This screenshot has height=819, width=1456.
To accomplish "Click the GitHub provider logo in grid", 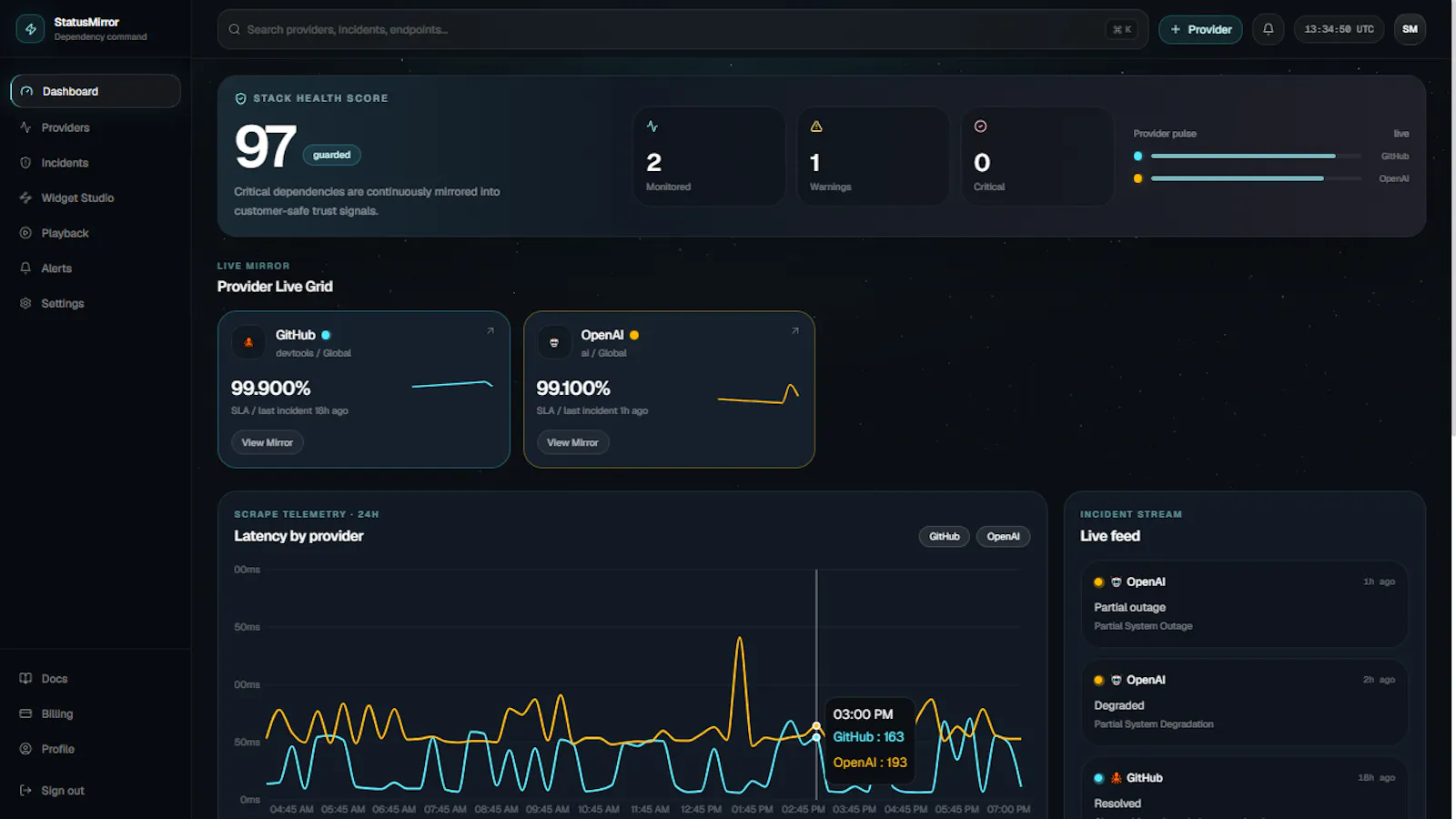I will coord(248,342).
